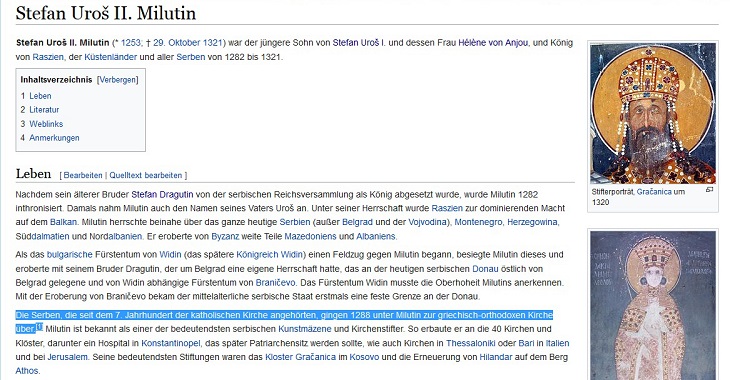
Task: Go to Weblinks contents entry
Action: 46,124
